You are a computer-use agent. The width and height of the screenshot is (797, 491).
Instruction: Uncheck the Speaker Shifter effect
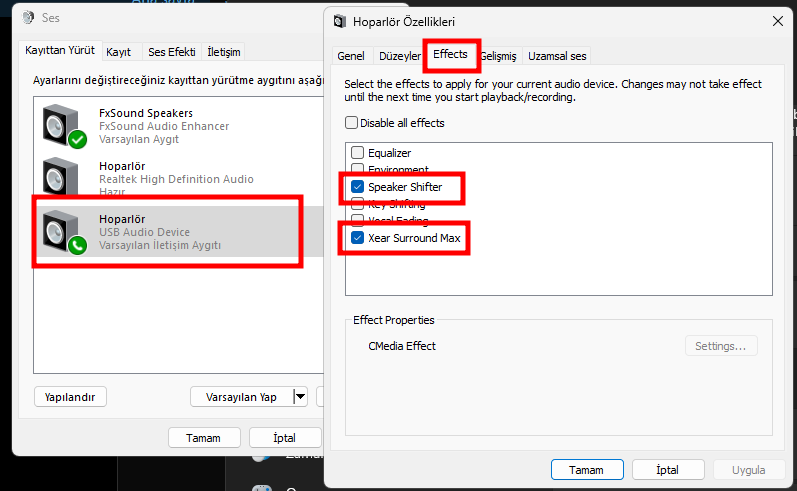358,187
